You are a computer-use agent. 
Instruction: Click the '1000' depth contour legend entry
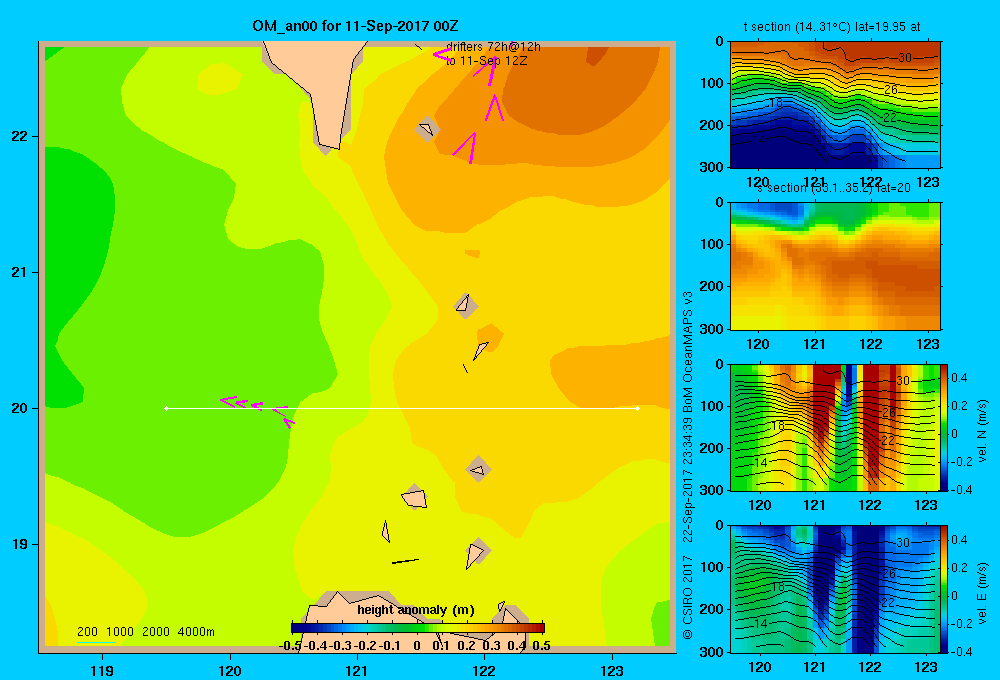point(120,632)
